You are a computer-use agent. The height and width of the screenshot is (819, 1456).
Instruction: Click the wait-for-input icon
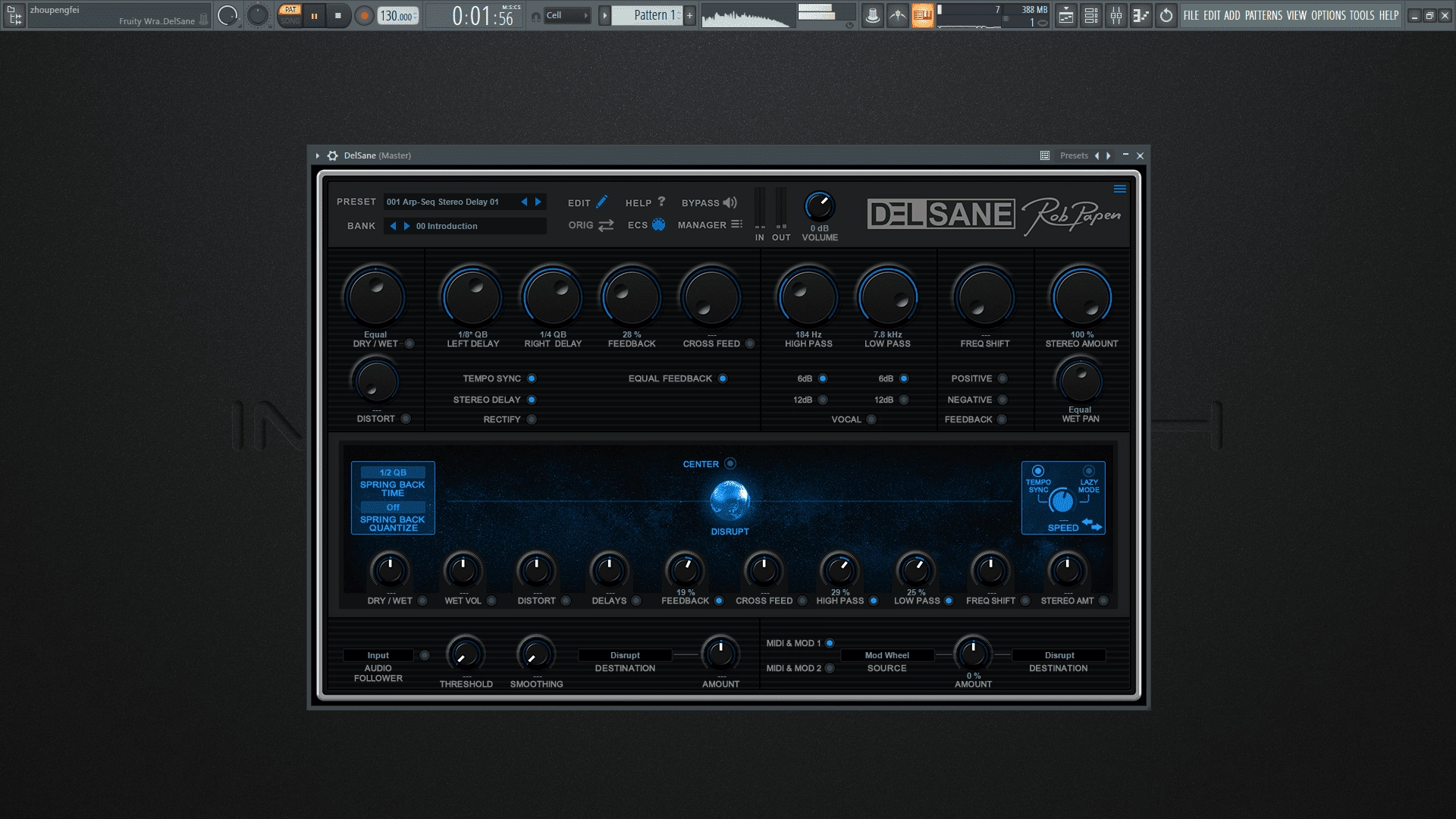[x=897, y=15]
